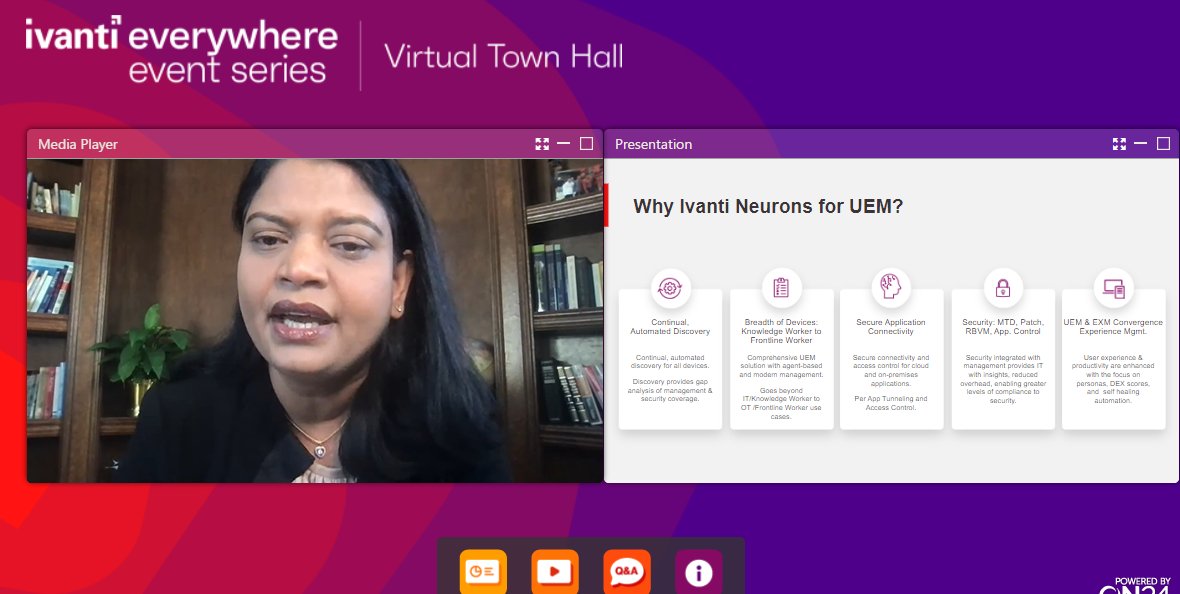
Task: Click the Presentation title bar
Action: point(892,144)
